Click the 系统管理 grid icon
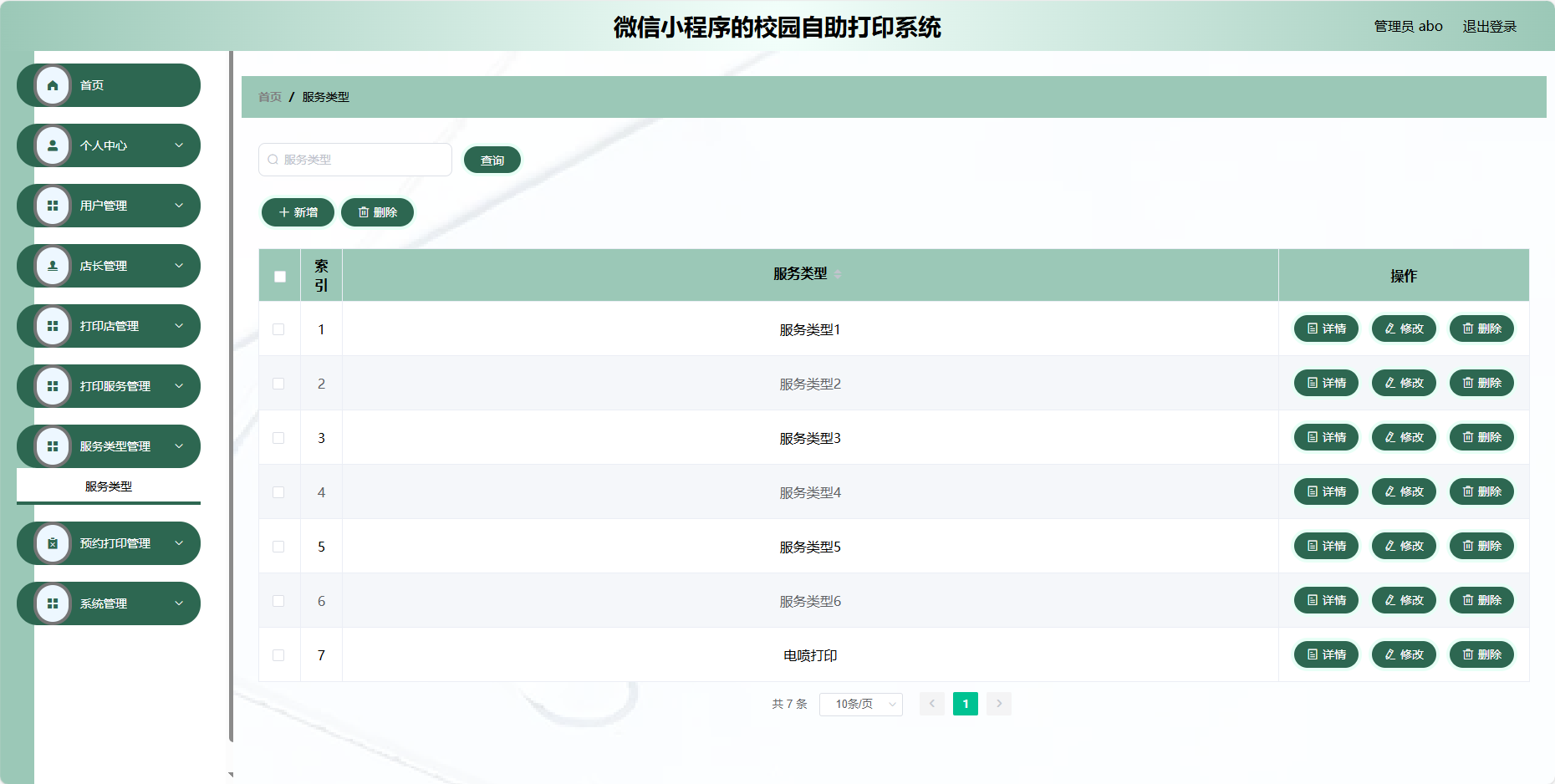 pos(53,603)
